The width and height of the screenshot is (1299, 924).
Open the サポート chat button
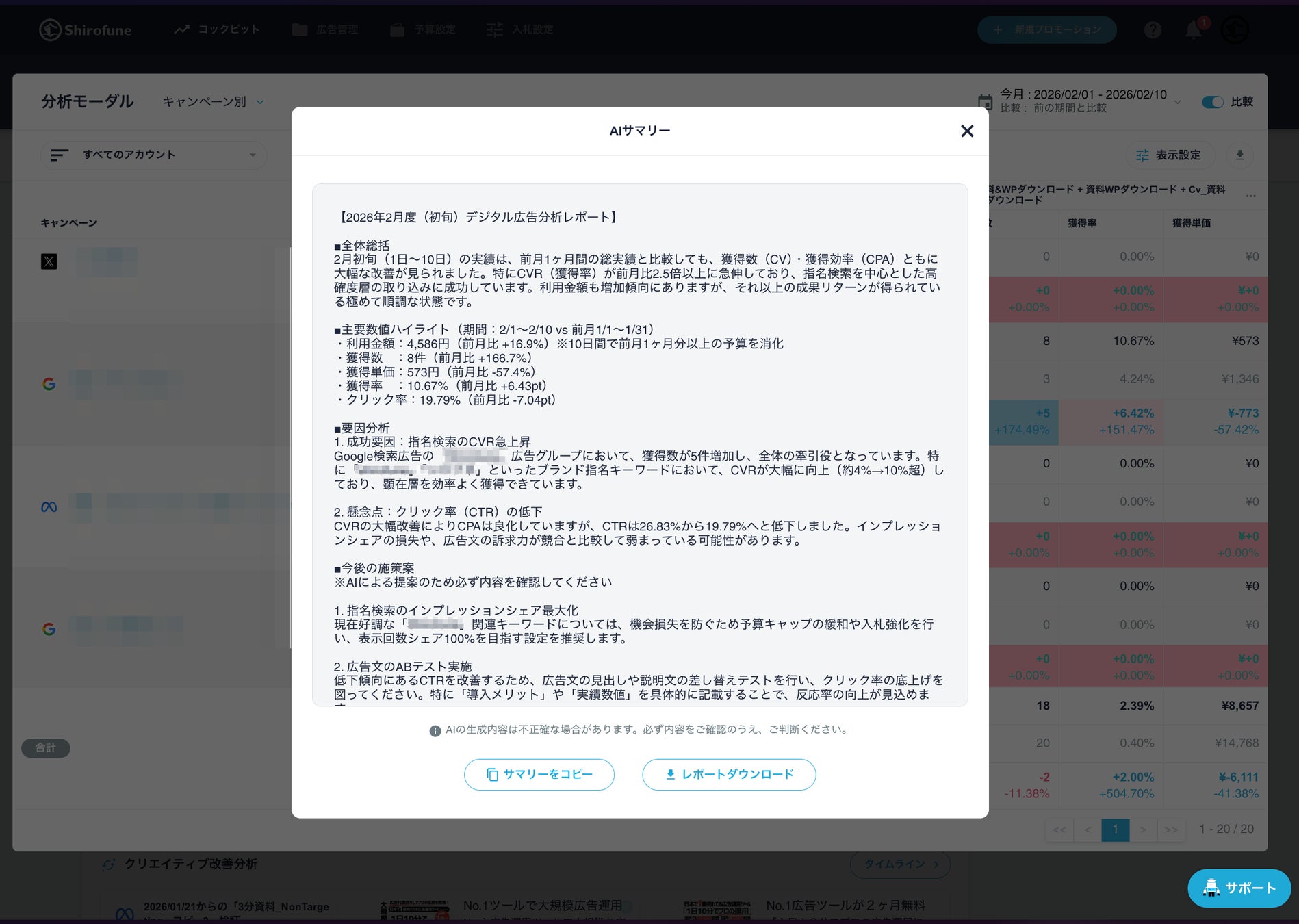pos(1239,888)
